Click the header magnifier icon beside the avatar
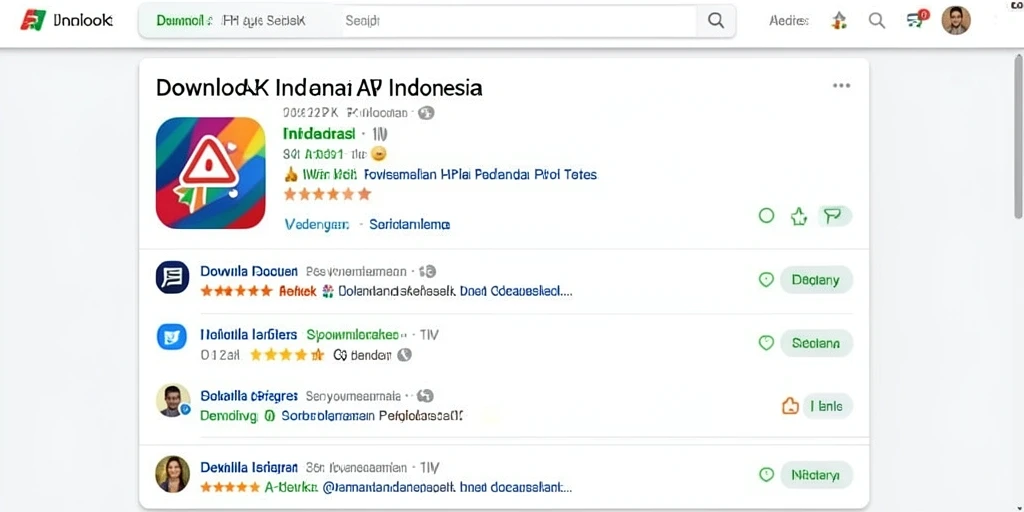1024x512 pixels. click(876, 21)
